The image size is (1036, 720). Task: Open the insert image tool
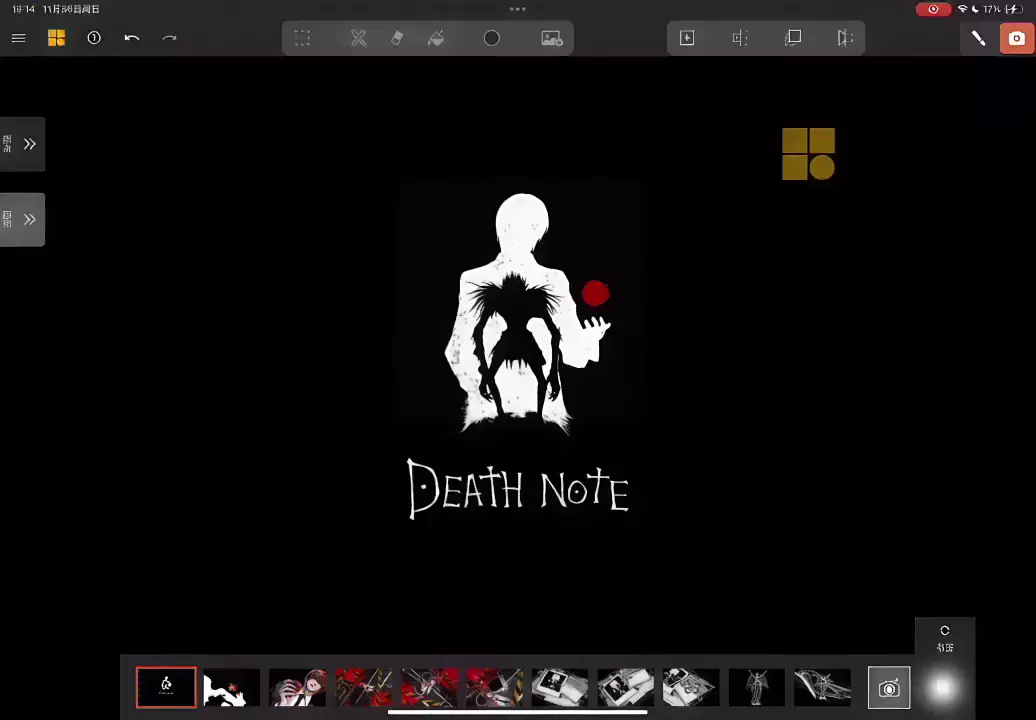(551, 38)
